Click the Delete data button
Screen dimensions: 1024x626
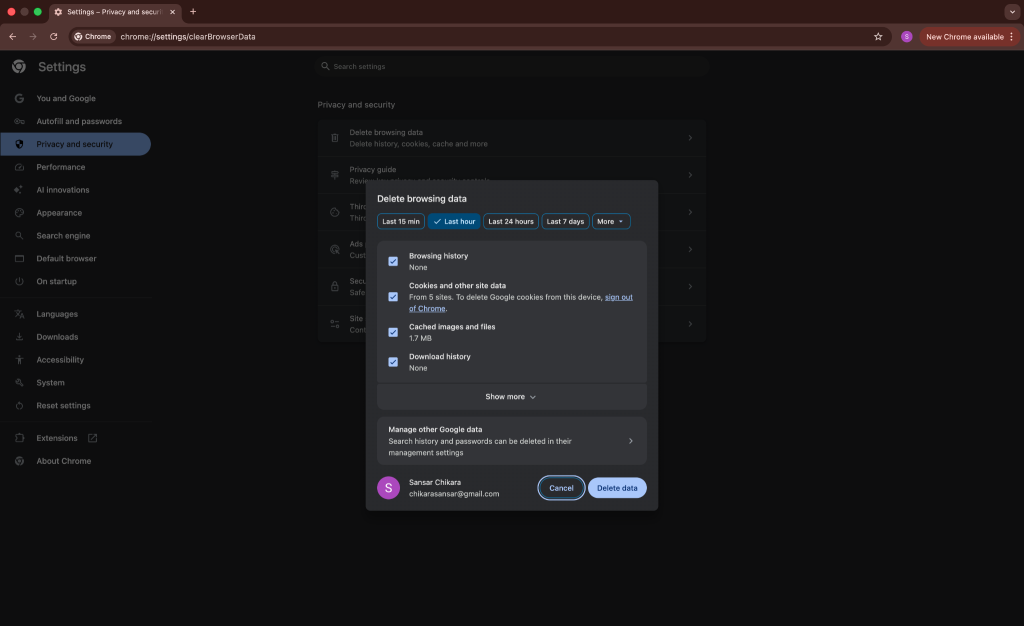pos(616,488)
